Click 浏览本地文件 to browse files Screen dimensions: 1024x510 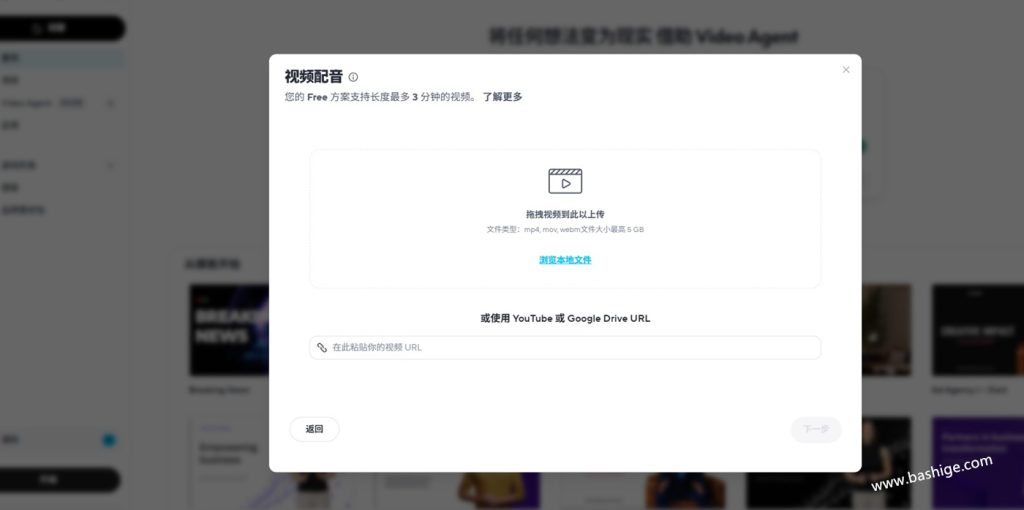(x=565, y=260)
